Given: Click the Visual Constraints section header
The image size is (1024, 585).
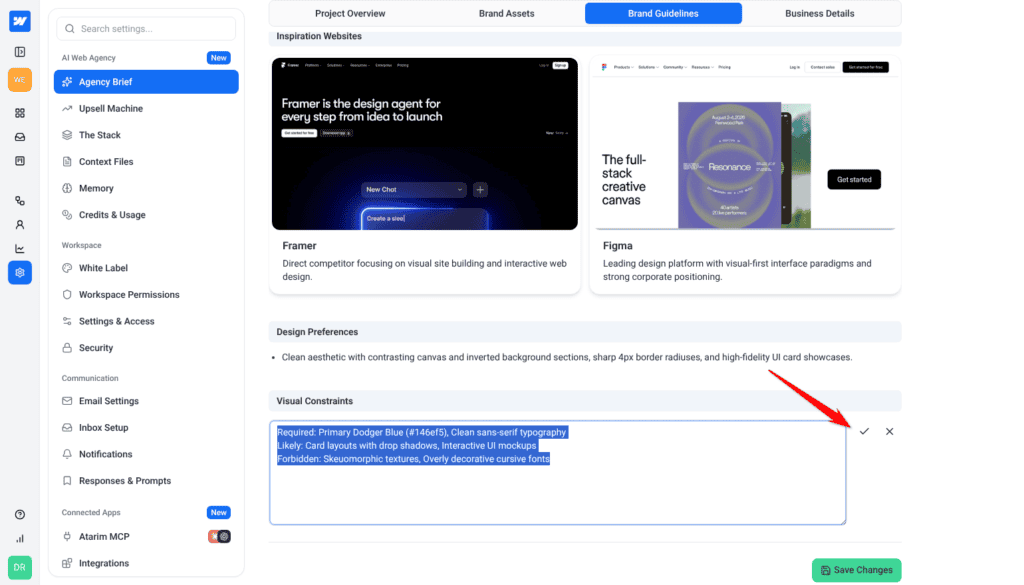Looking at the screenshot, I should tap(585, 401).
